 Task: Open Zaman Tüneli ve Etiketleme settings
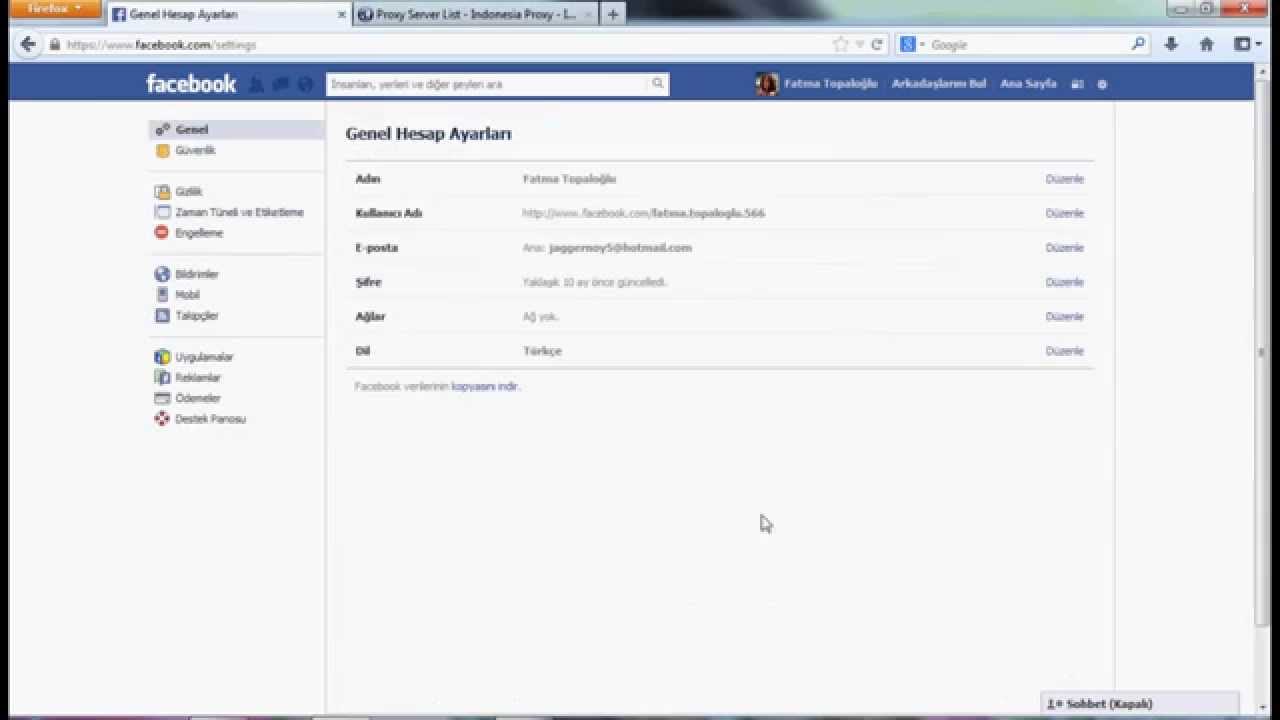click(x=239, y=212)
